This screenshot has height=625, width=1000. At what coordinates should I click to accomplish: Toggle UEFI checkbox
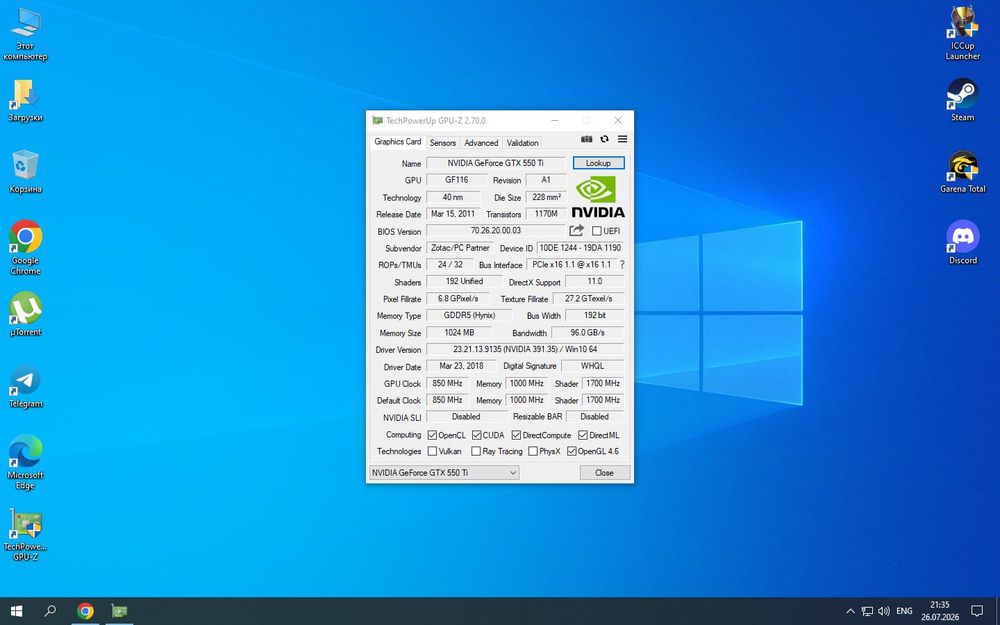597,231
